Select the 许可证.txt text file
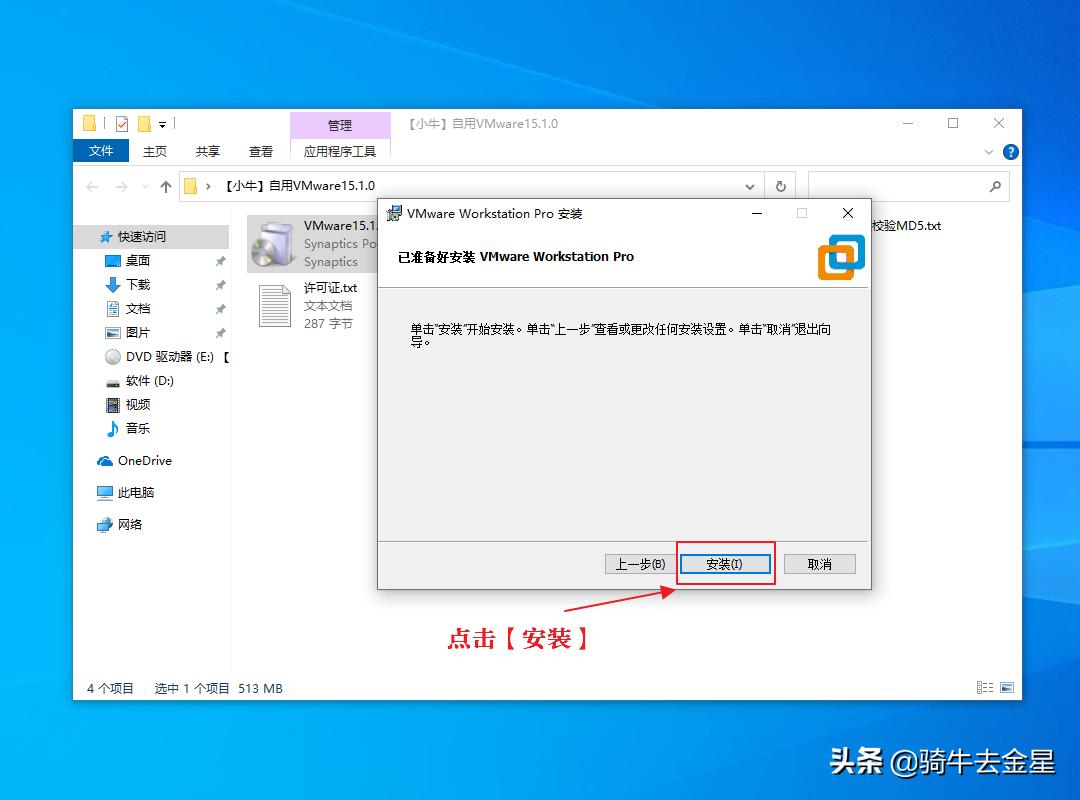1080x800 pixels. pos(273,305)
